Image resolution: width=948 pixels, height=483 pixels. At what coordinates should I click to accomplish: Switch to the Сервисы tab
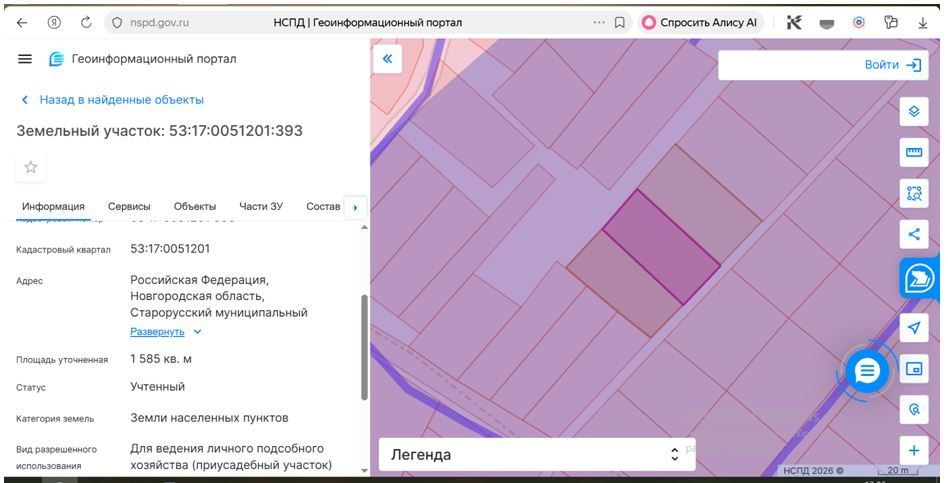[129, 206]
